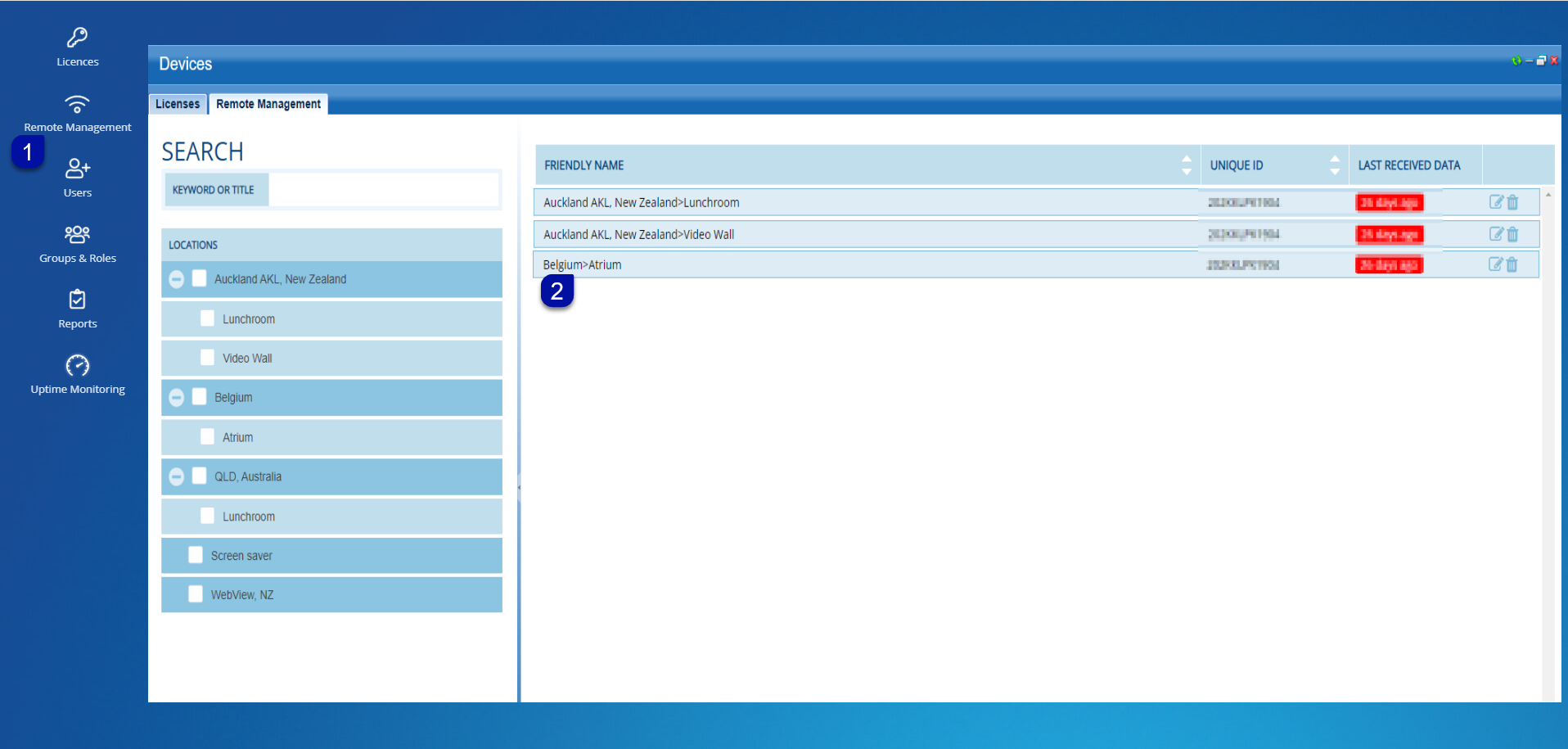Select the 'Belgium>Atrium' row name
This screenshot has height=749, width=1568.
[582, 264]
